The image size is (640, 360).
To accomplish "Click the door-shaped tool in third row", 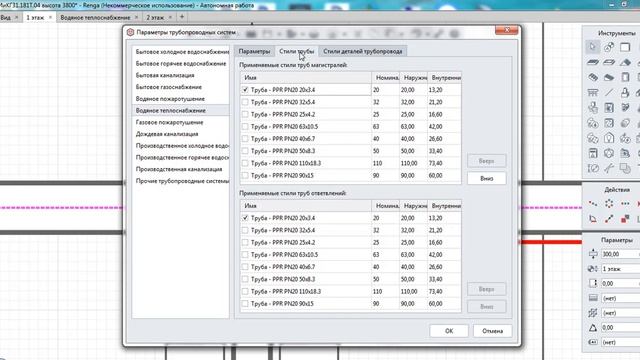I will click(x=625, y=77).
